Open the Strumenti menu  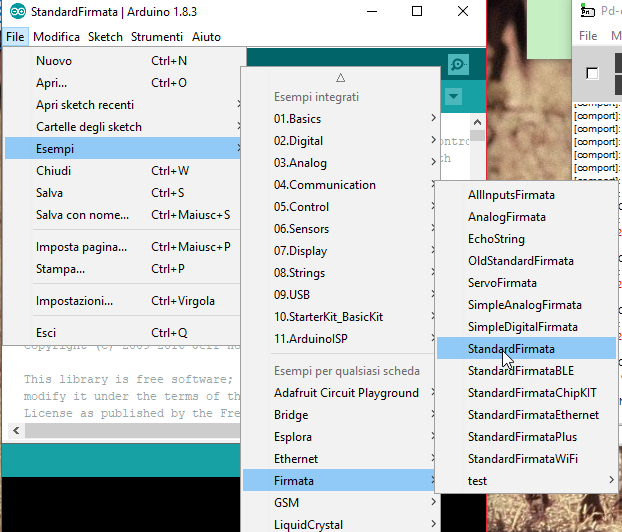[157, 37]
